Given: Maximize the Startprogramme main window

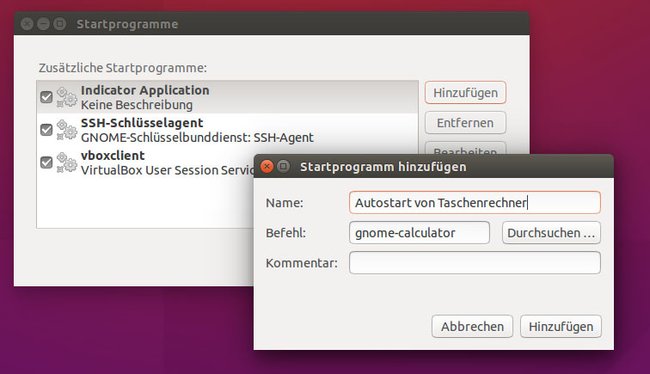Looking at the screenshot, I should tap(60, 24).
